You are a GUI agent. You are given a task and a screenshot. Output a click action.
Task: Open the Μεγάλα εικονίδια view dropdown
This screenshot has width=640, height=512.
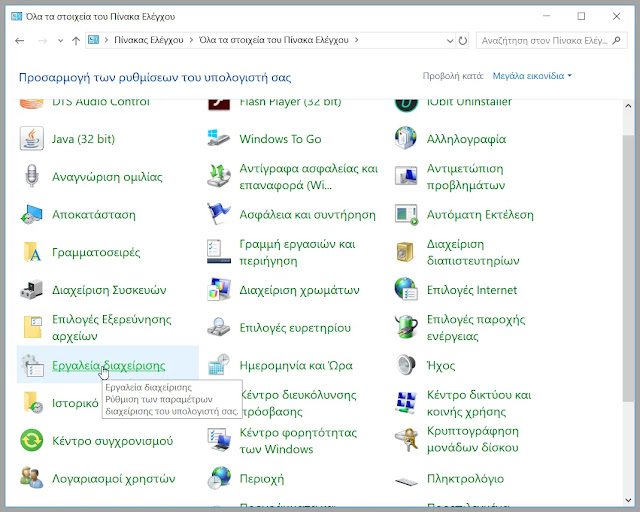532,76
